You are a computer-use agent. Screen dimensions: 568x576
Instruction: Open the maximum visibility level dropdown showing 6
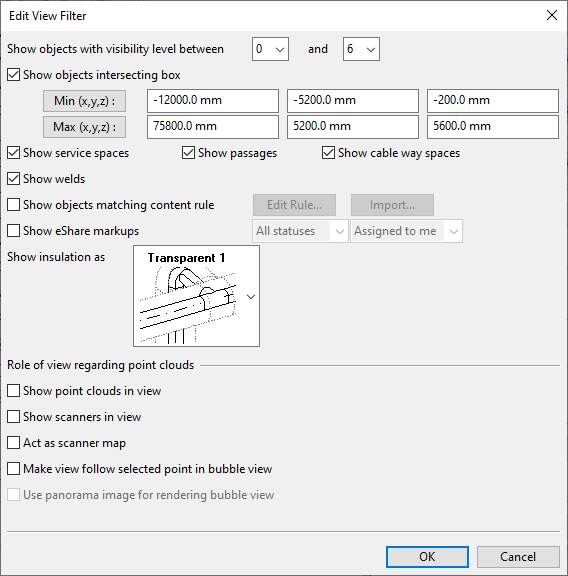pos(361,49)
